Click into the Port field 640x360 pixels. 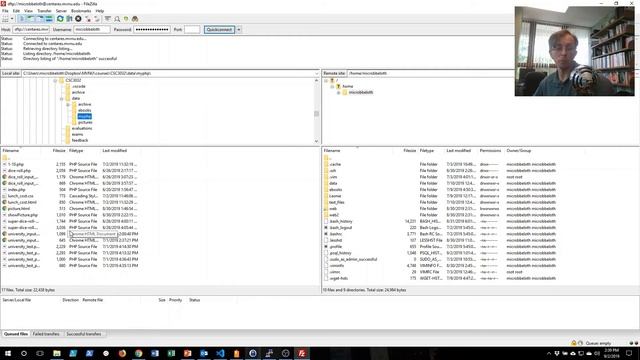[192, 29]
